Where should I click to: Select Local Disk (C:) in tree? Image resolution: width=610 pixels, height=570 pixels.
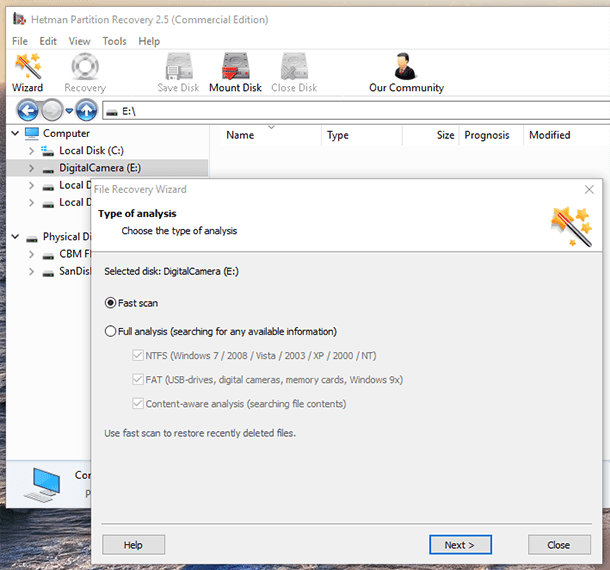(91, 151)
